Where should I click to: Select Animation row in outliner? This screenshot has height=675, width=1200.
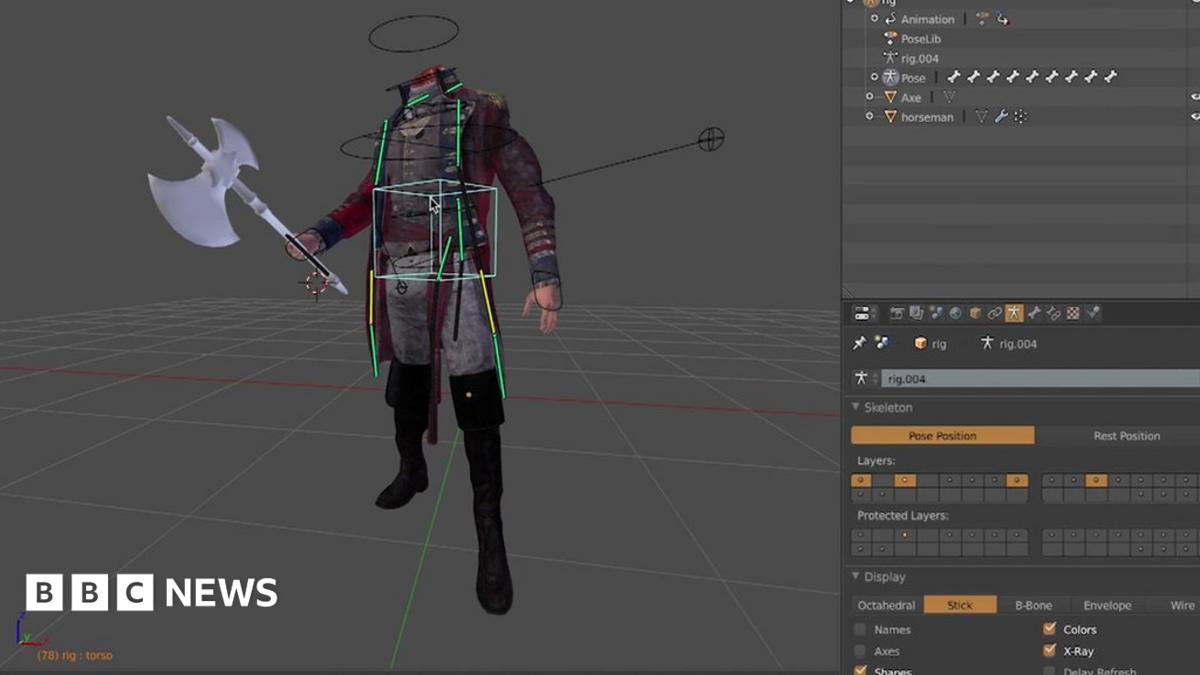(x=928, y=19)
